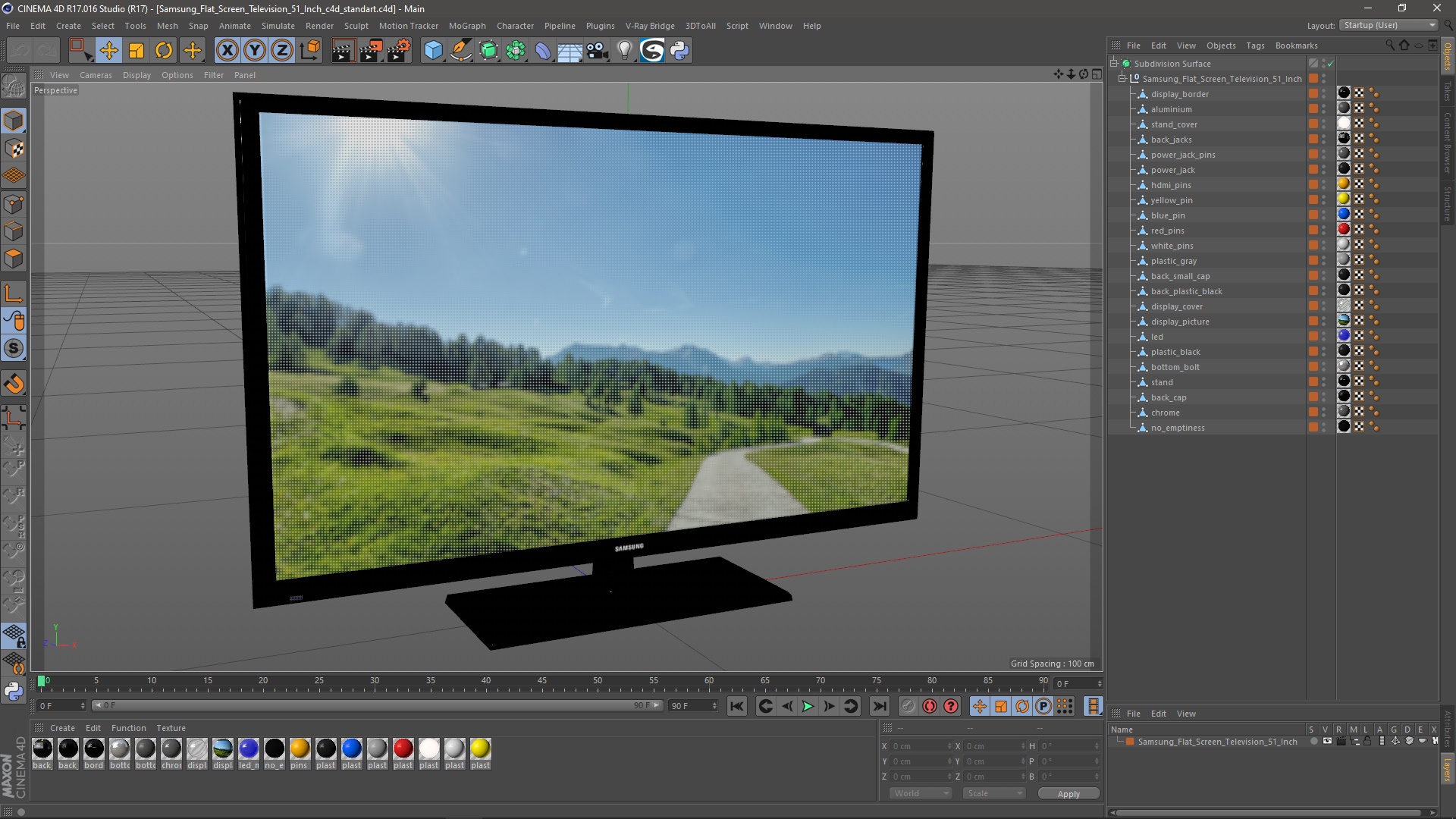The height and width of the screenshot is (819, 1456).
Task: Open Object Manager Bookmarks menu
Action: [x=1296, y=45]
